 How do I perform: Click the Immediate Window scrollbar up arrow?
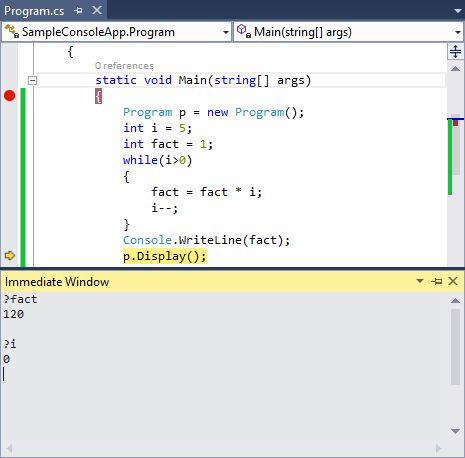click(x=455, y=301)
